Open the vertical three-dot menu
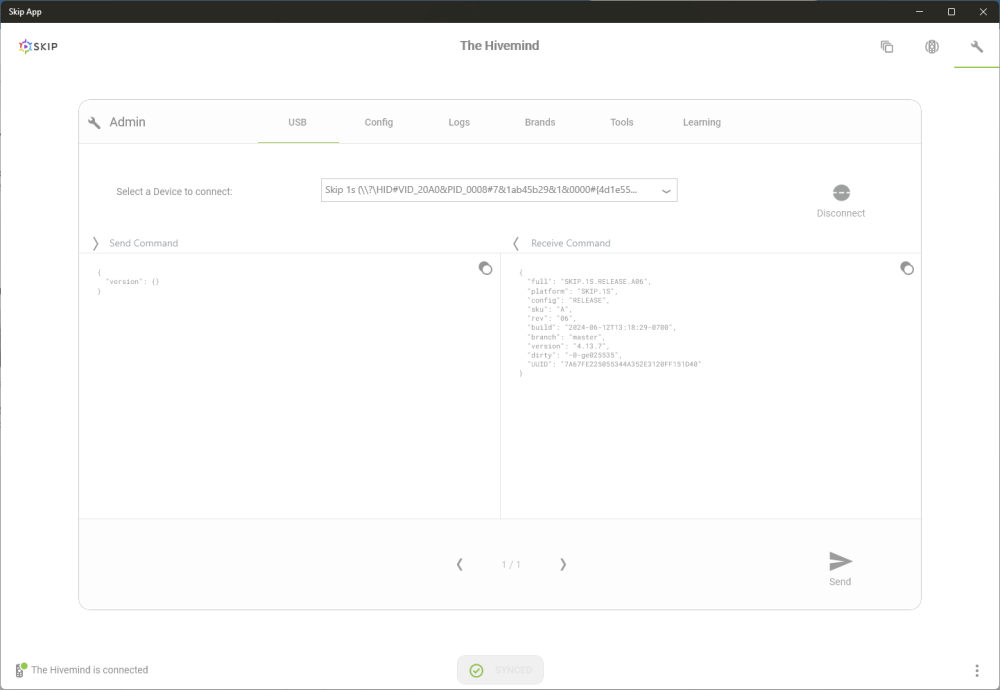Image resolution: width=1000 pixels, height=690 pixels. pyautogui.click(x=976, y=670)
